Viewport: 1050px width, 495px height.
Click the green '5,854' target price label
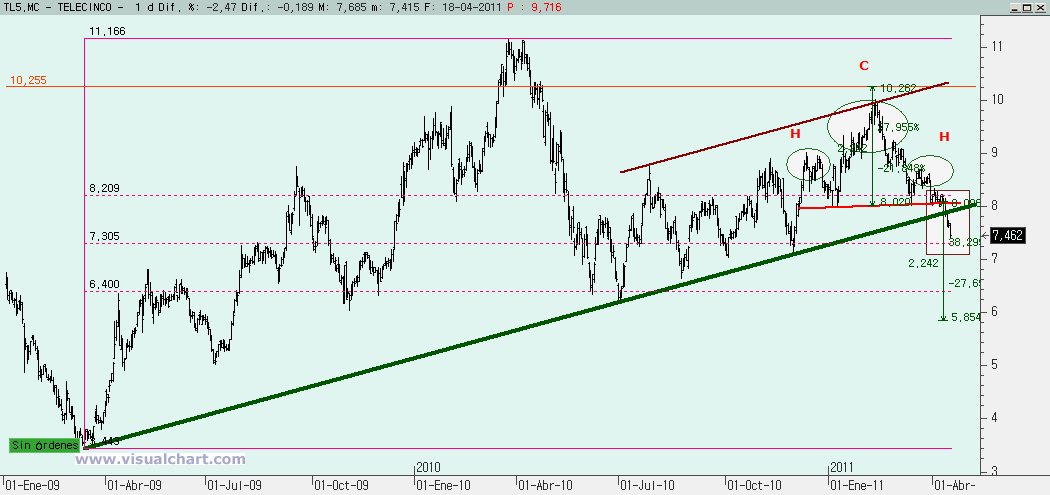(964, 317)
